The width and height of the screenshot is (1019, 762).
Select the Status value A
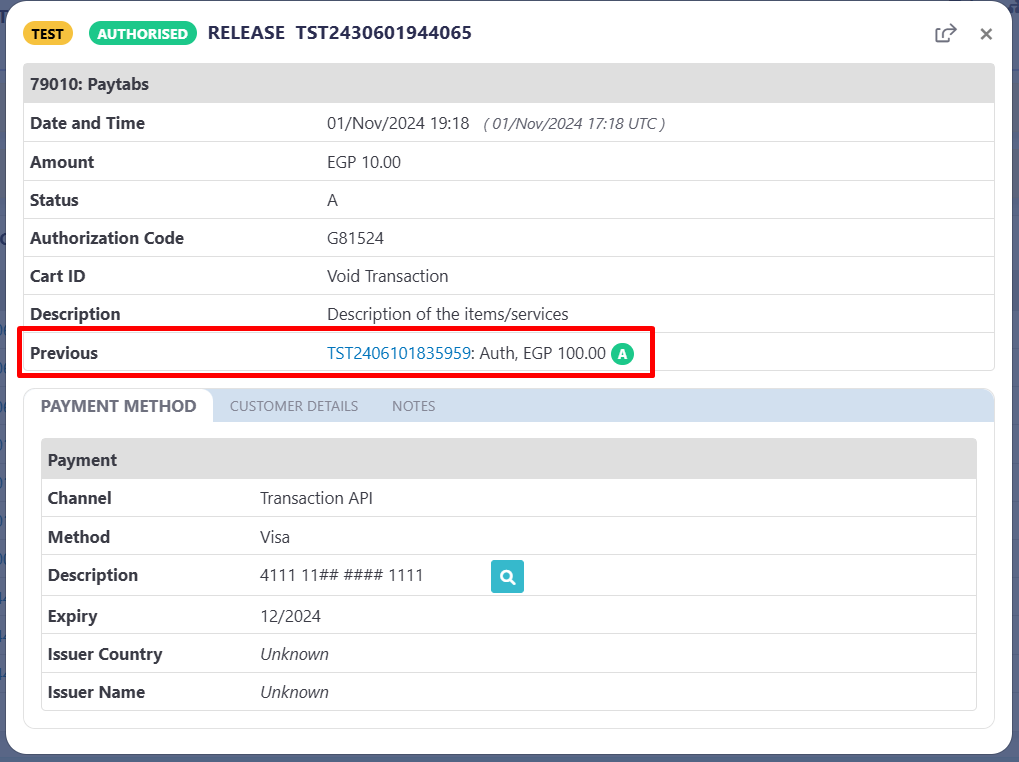click(332, 200)
